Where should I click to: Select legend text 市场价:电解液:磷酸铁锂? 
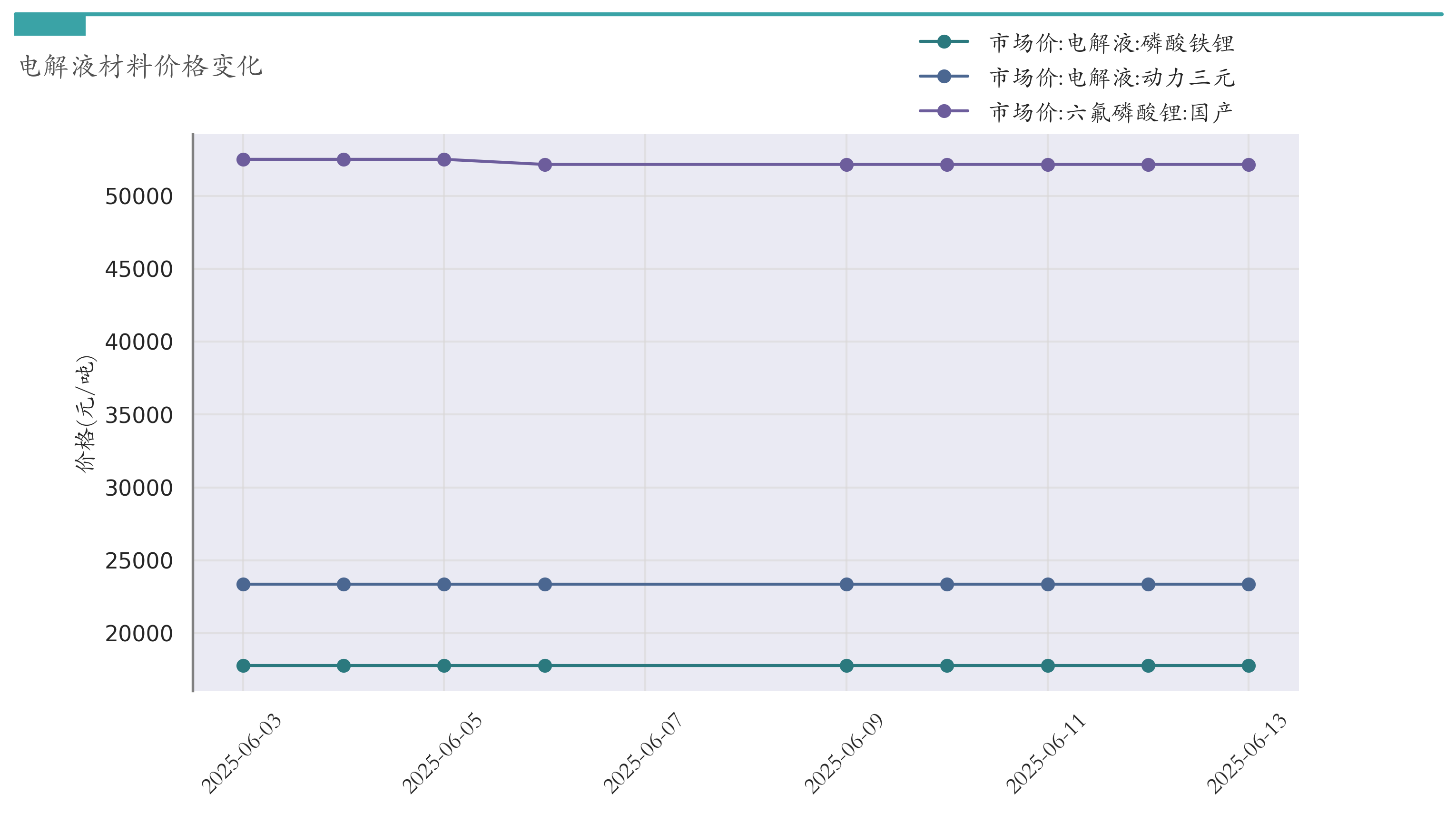pyautogui.click(x=1111, y=43)
